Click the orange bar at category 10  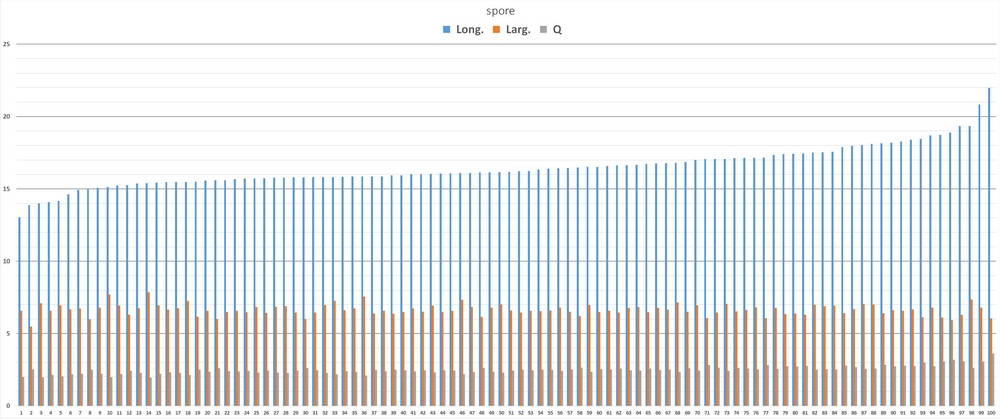[109, 349]
